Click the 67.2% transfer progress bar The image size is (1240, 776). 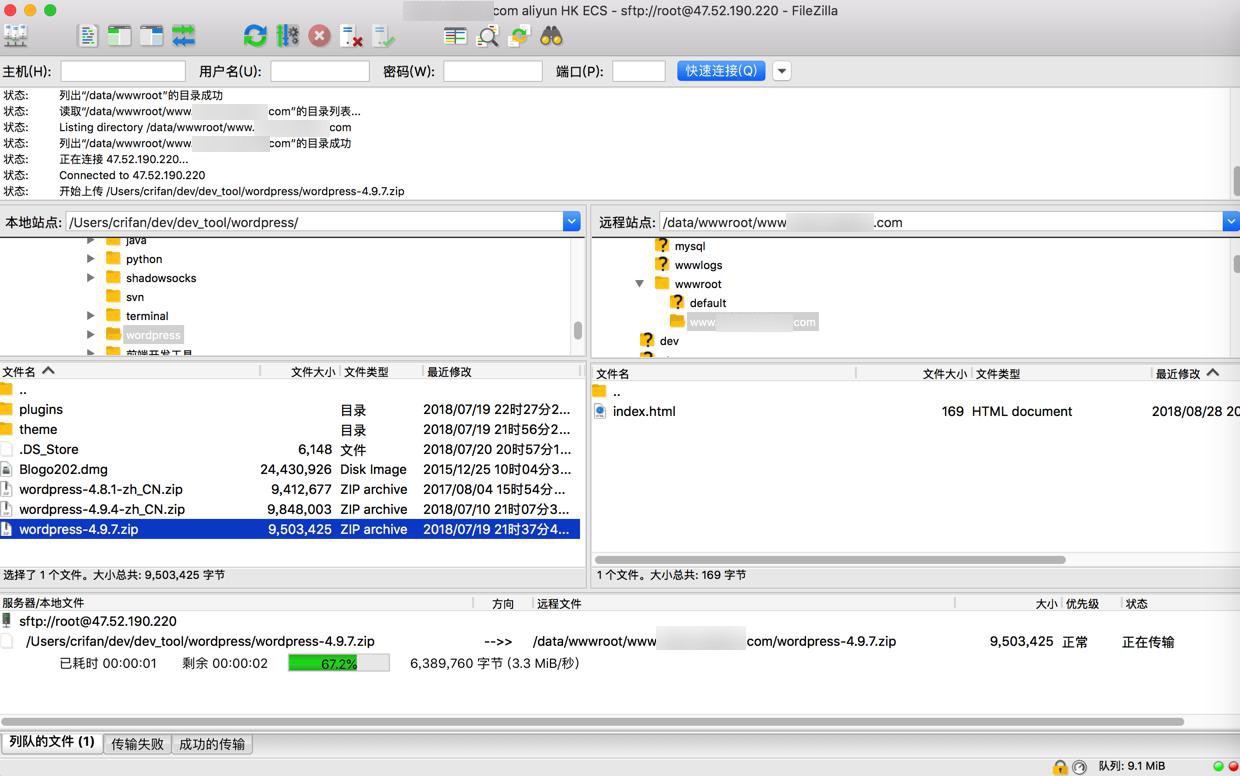[x=339, y=663]
